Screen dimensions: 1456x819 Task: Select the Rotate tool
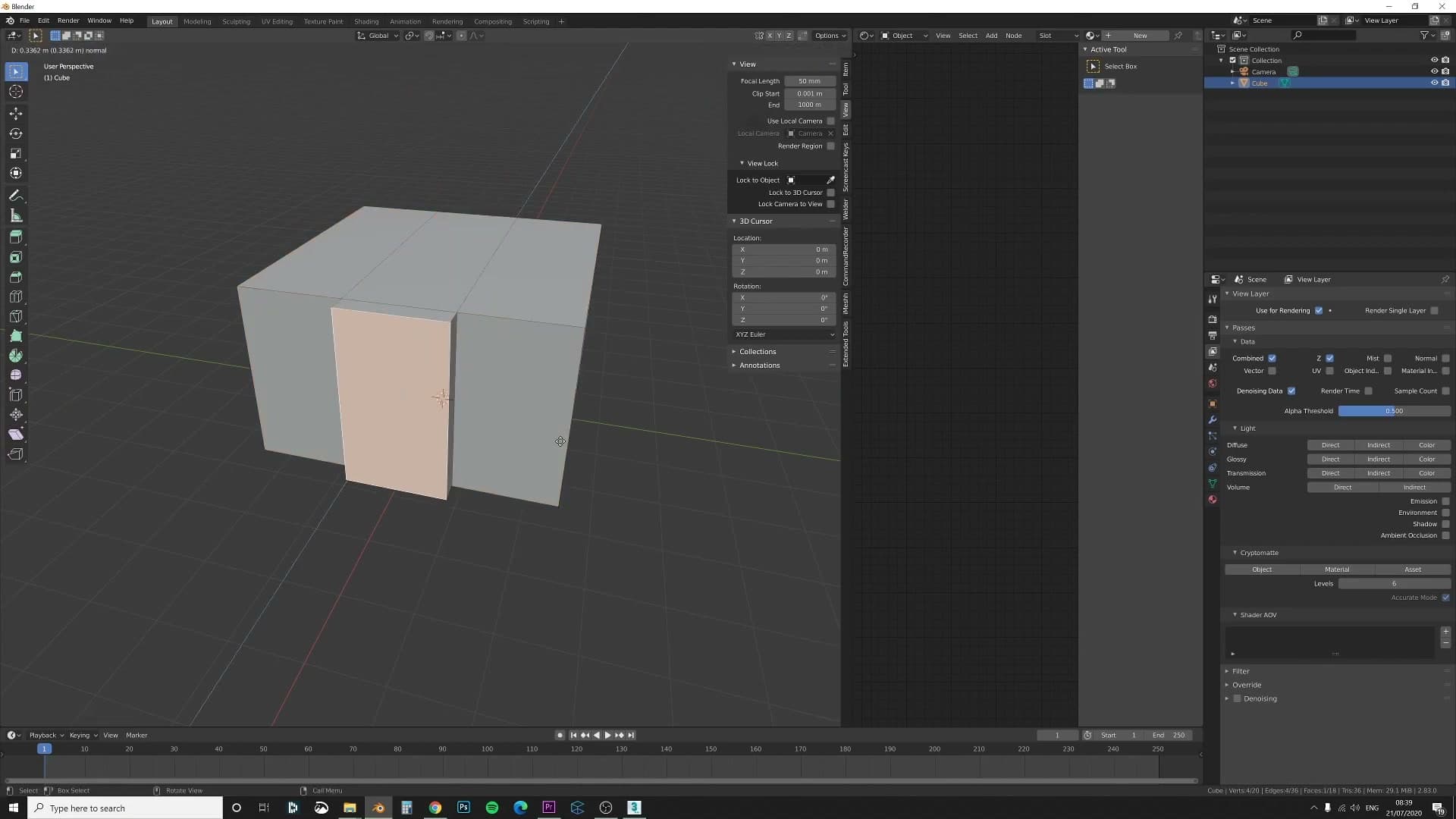point(16,133)
